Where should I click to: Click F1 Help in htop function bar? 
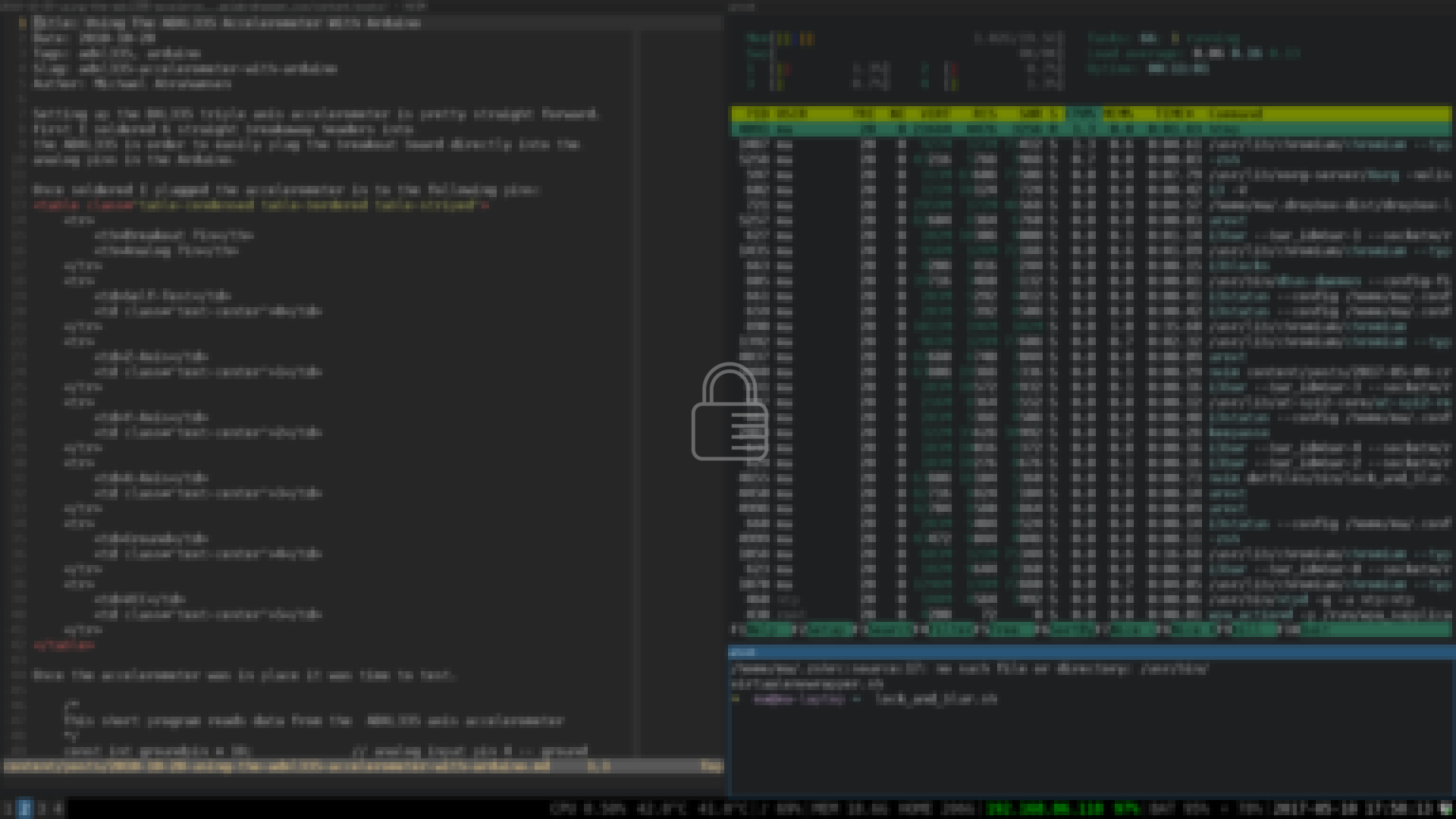pos(761,629)
